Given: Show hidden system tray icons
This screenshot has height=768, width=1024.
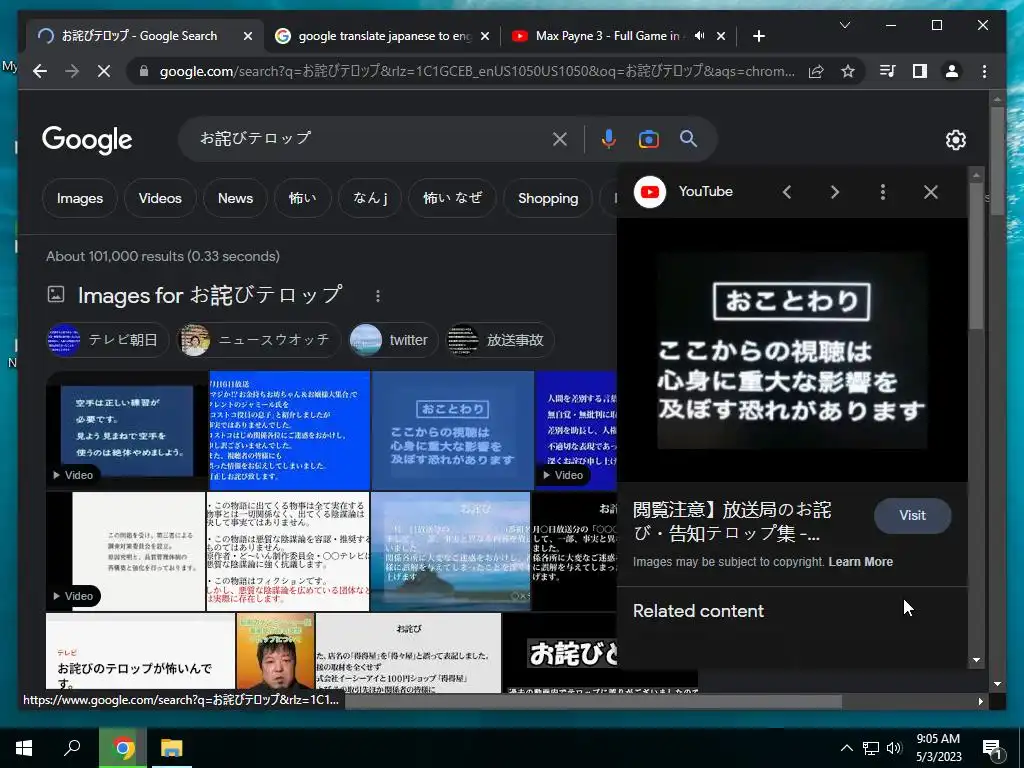Looking at the screenshot, I should [x=846, y=748].
